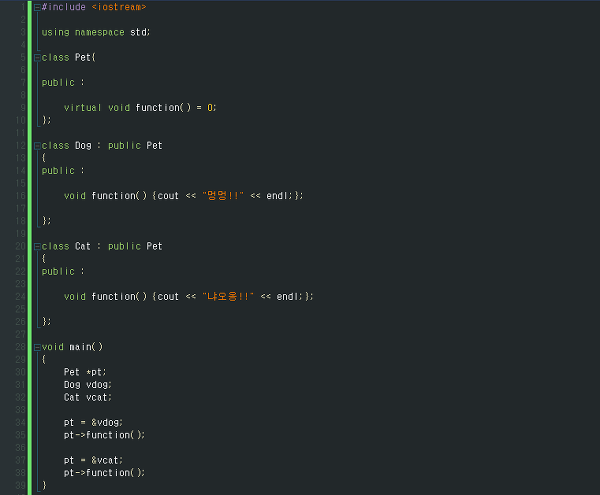Click 'class Cat : public Pet' header
Image resolution: width=600 pixels, height=495 pixels.
[102, 246]
